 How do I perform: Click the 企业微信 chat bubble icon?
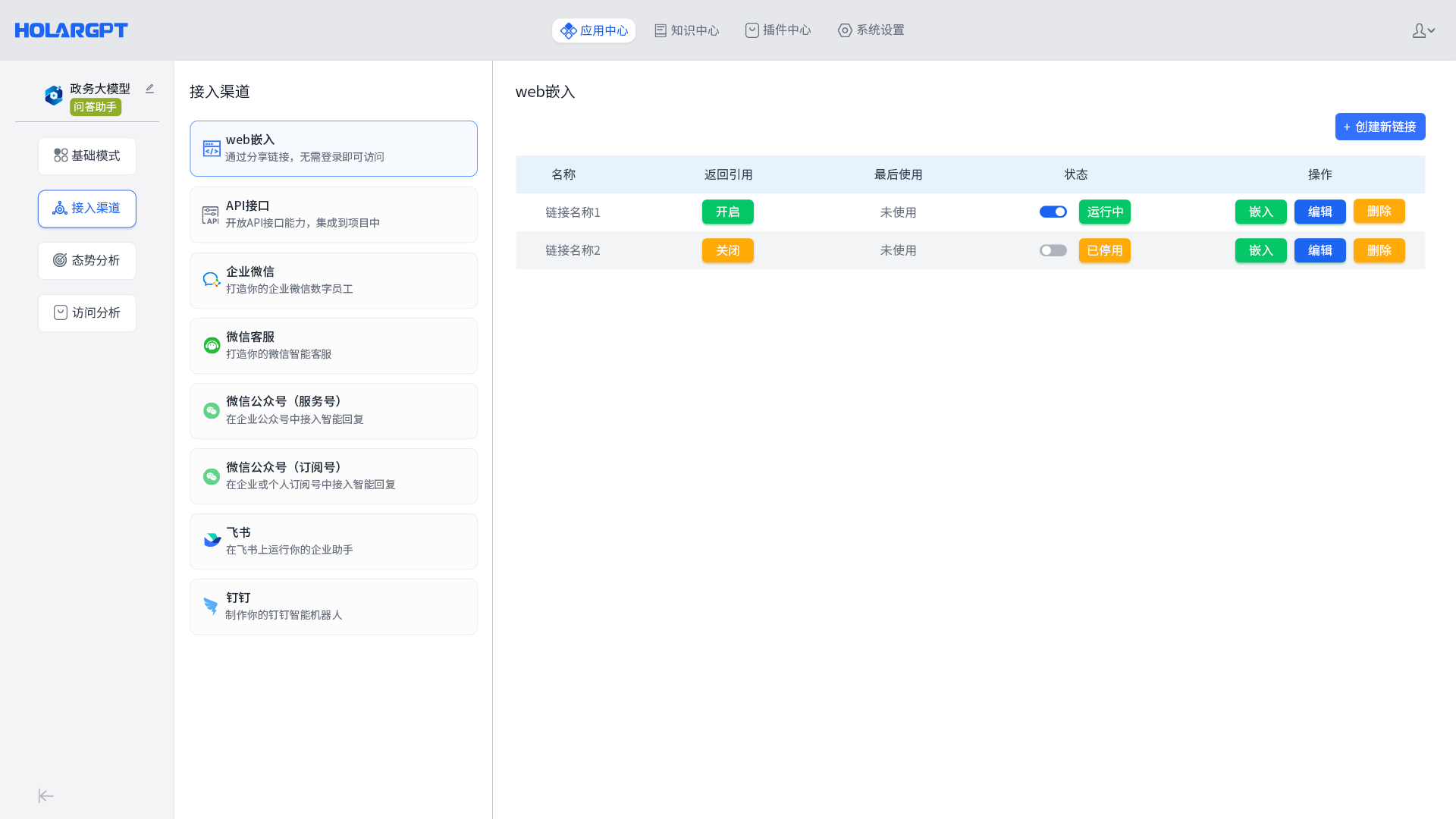(212, 280)
